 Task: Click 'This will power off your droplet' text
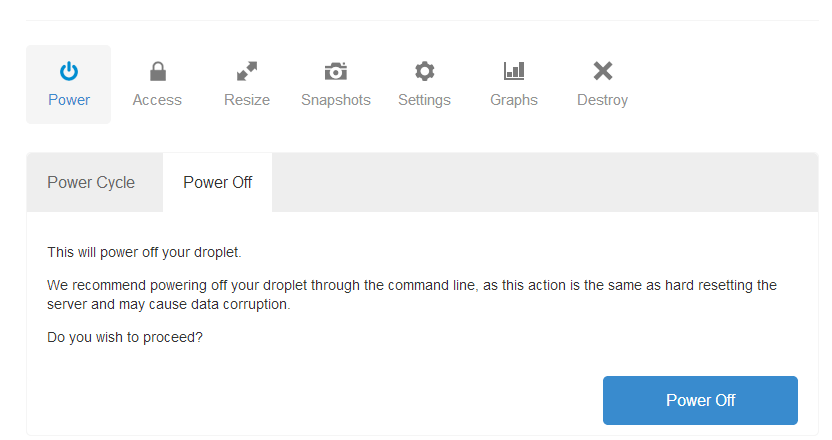point(144,252)
